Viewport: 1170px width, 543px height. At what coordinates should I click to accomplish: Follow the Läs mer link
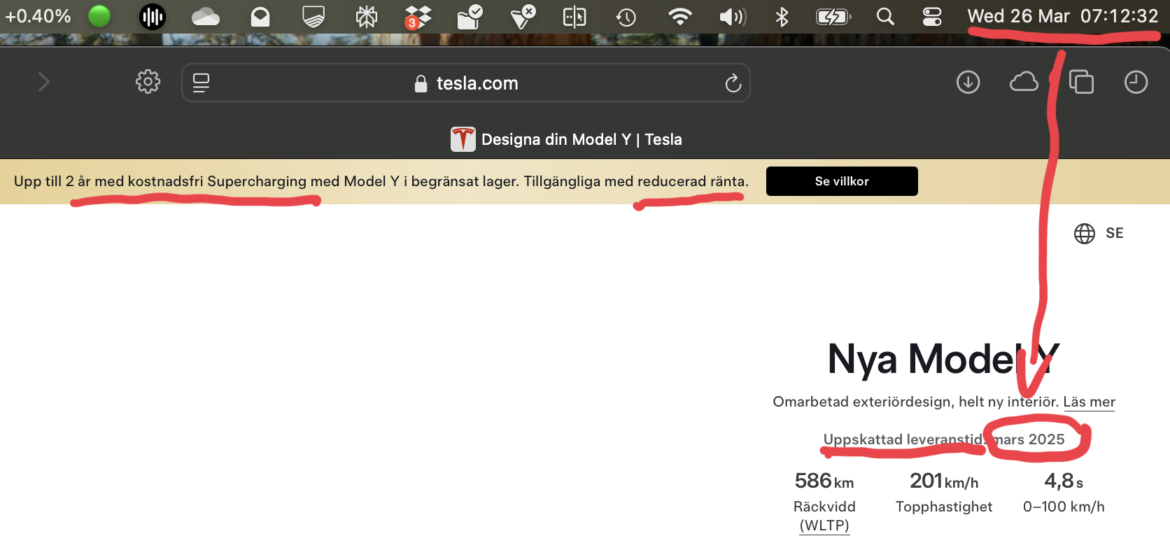click(1088, 402)
